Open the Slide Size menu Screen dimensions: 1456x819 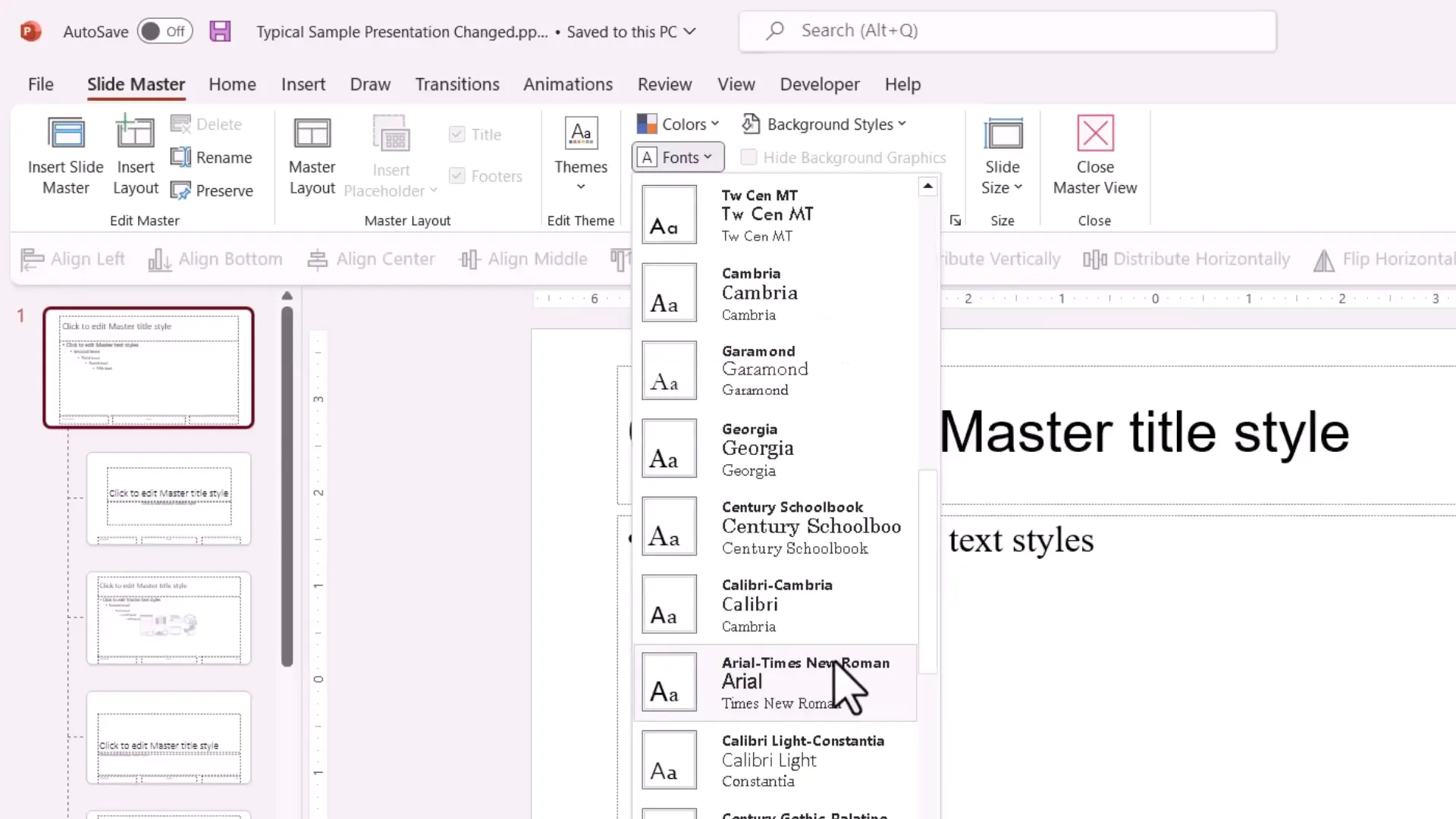click(1003, 156)
